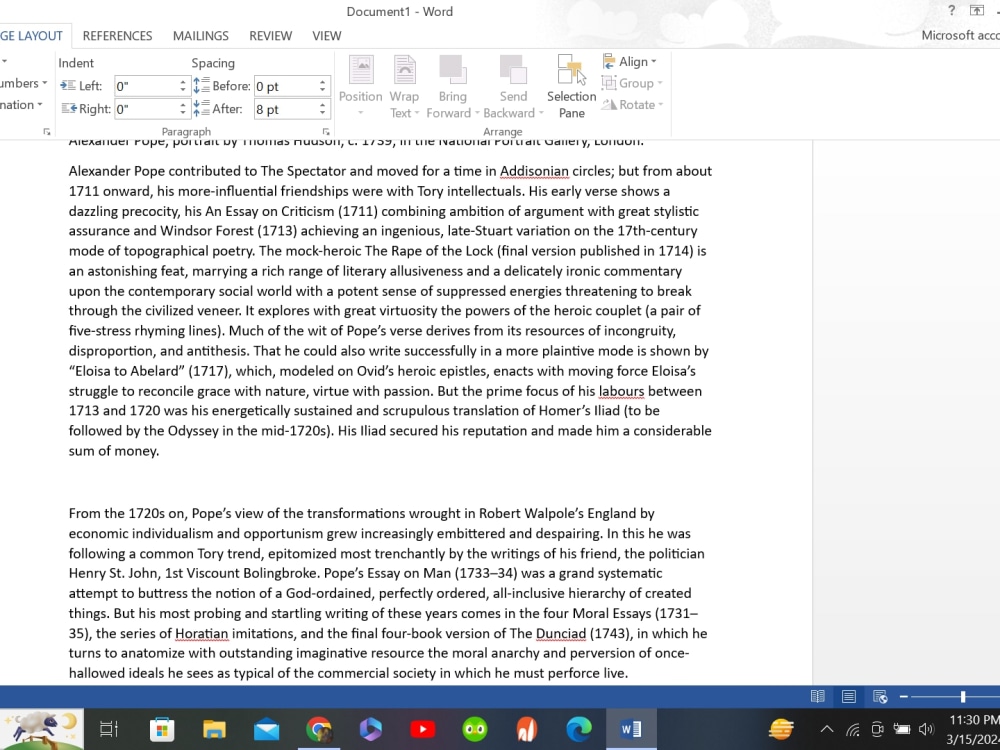The image size is (1000, 750).
Task: Open Google Chrome from taskbar
Action: 319,728
